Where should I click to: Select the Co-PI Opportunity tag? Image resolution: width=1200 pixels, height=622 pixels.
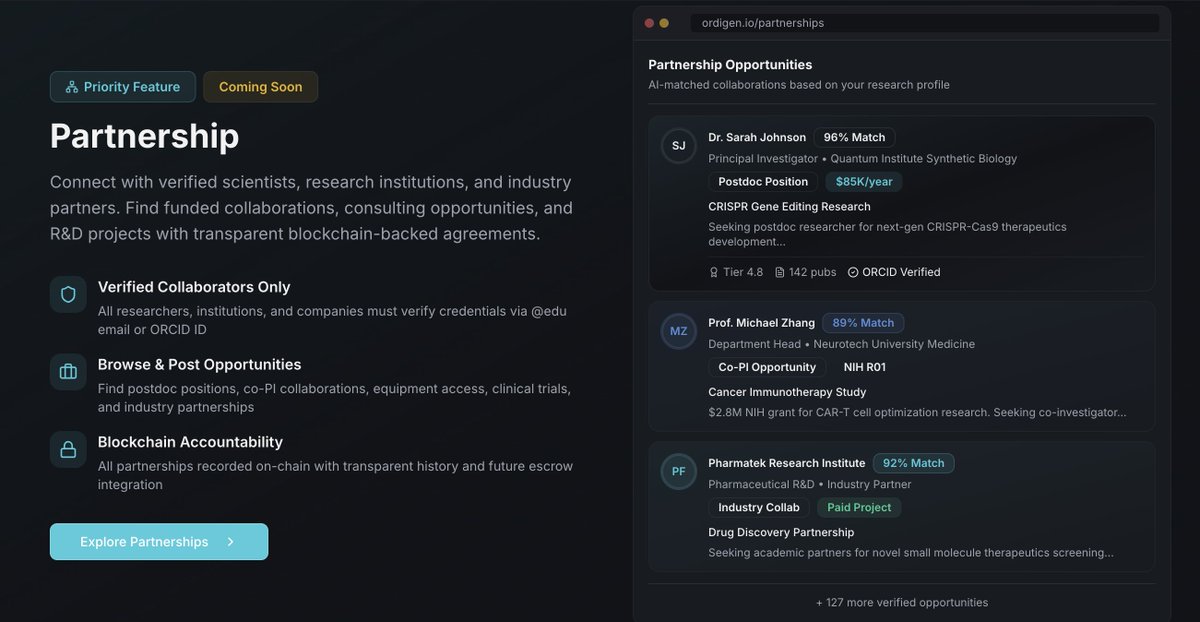[767, 367]
